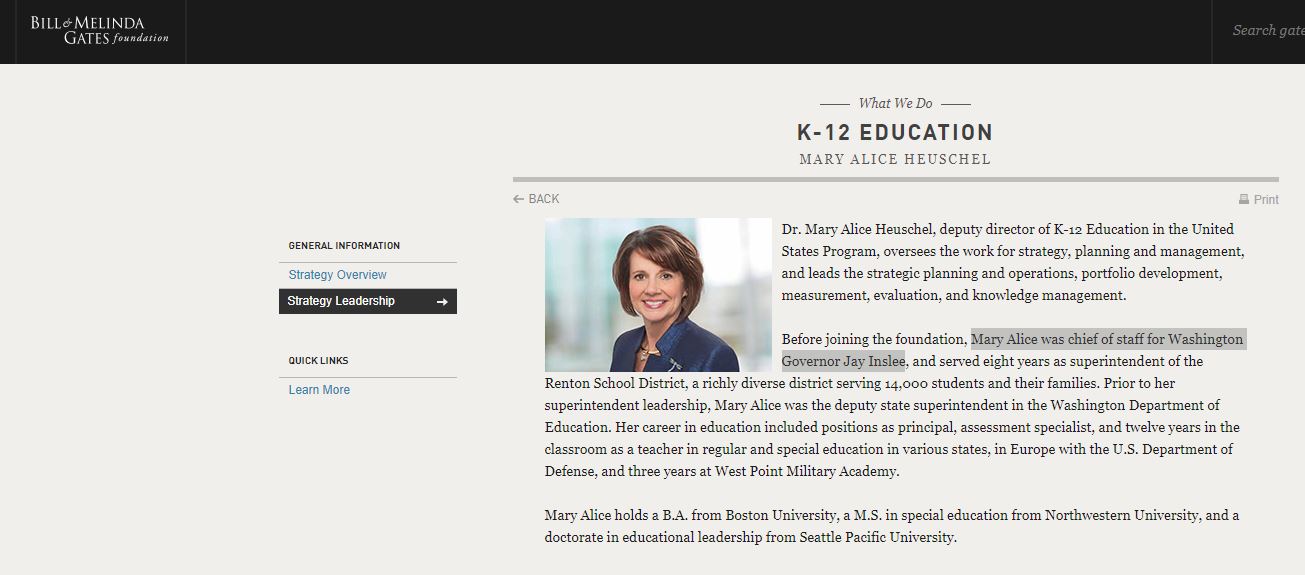Click Mary Alice Heuschel's portrait photo
The height and width of the screenshot is (575, 1305).
658,295
